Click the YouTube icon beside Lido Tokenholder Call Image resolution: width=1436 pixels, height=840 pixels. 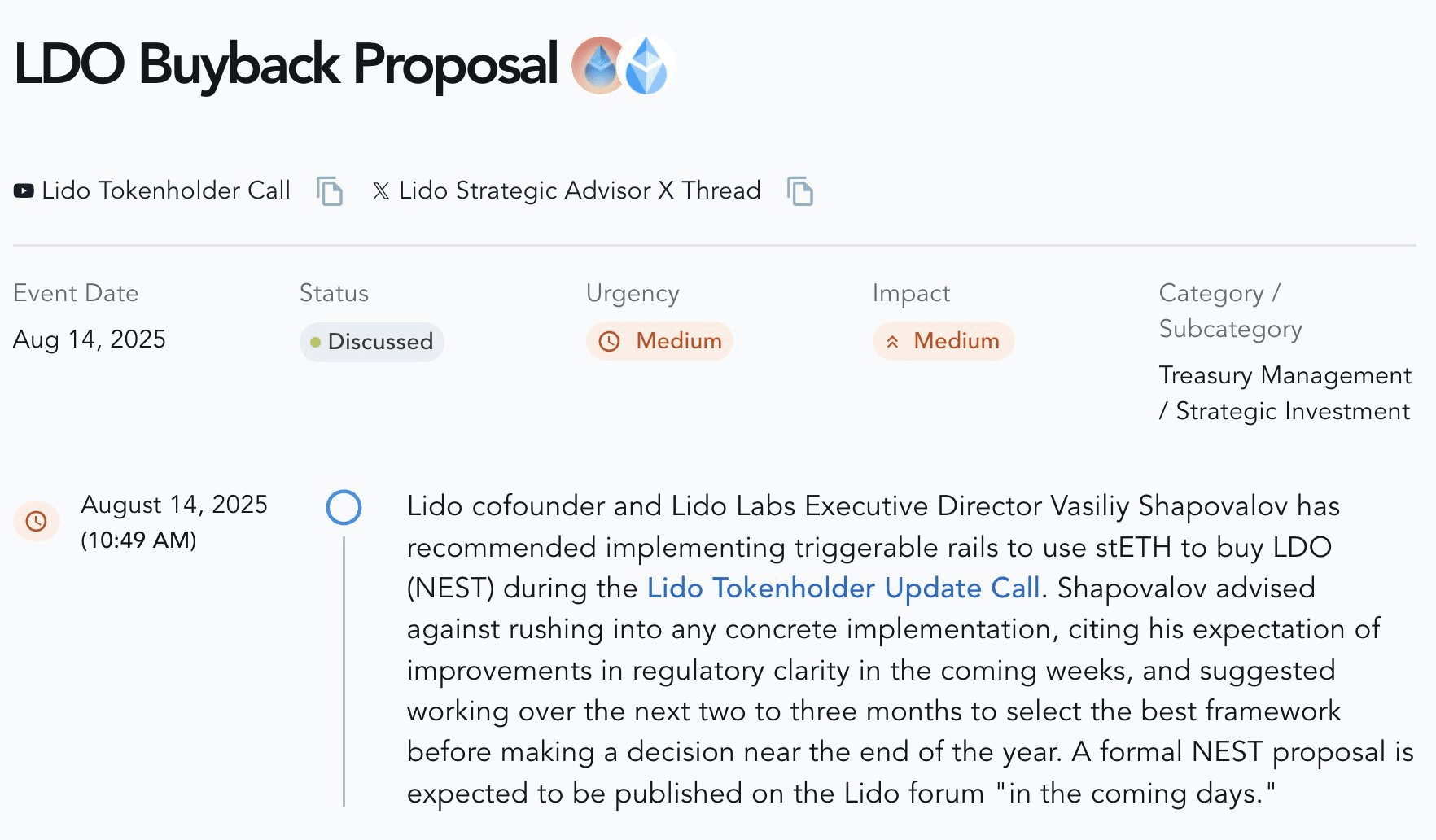click(x=24, y=190)
